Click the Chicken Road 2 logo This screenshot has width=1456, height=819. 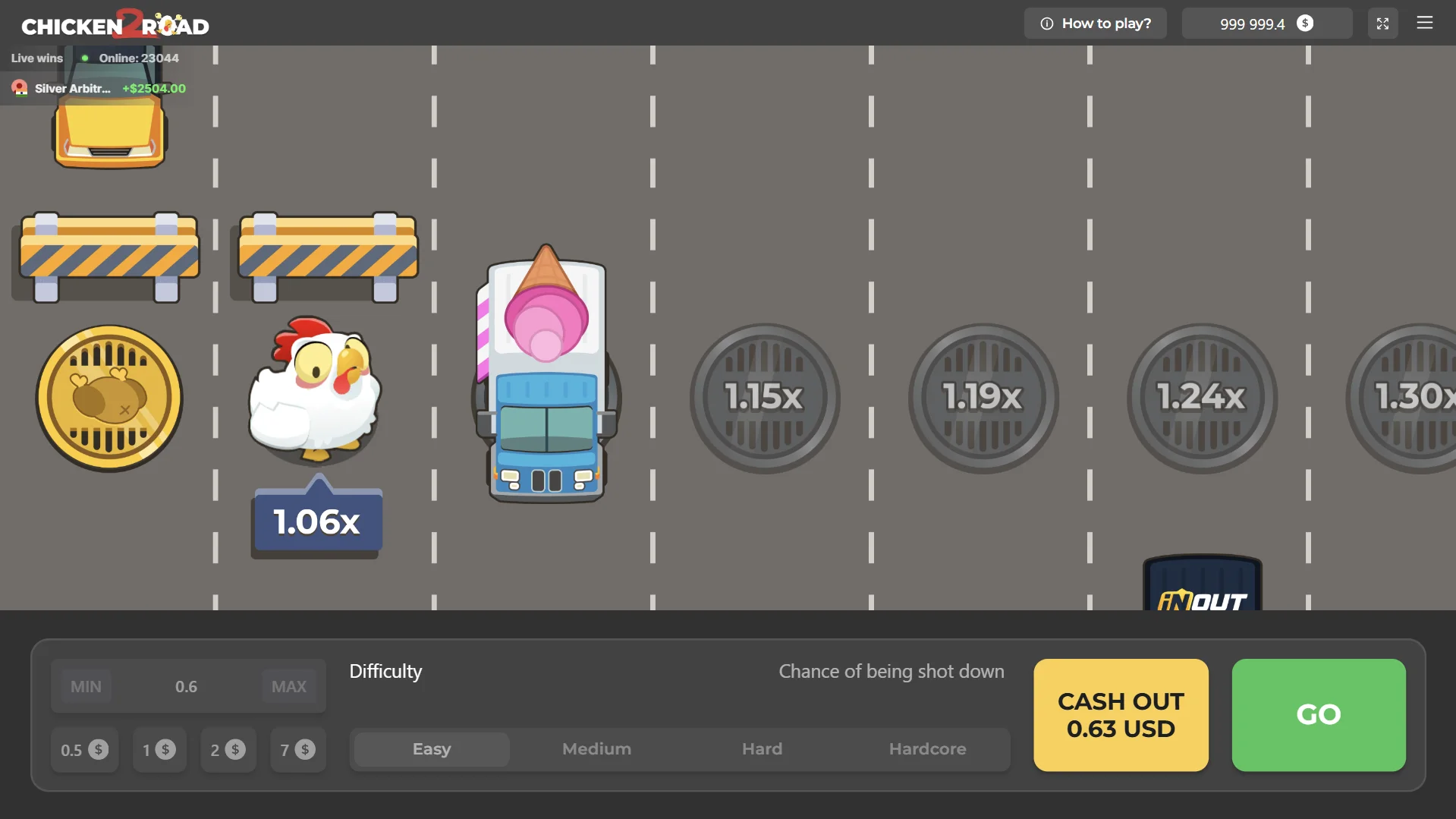click(x=115, y=24)
